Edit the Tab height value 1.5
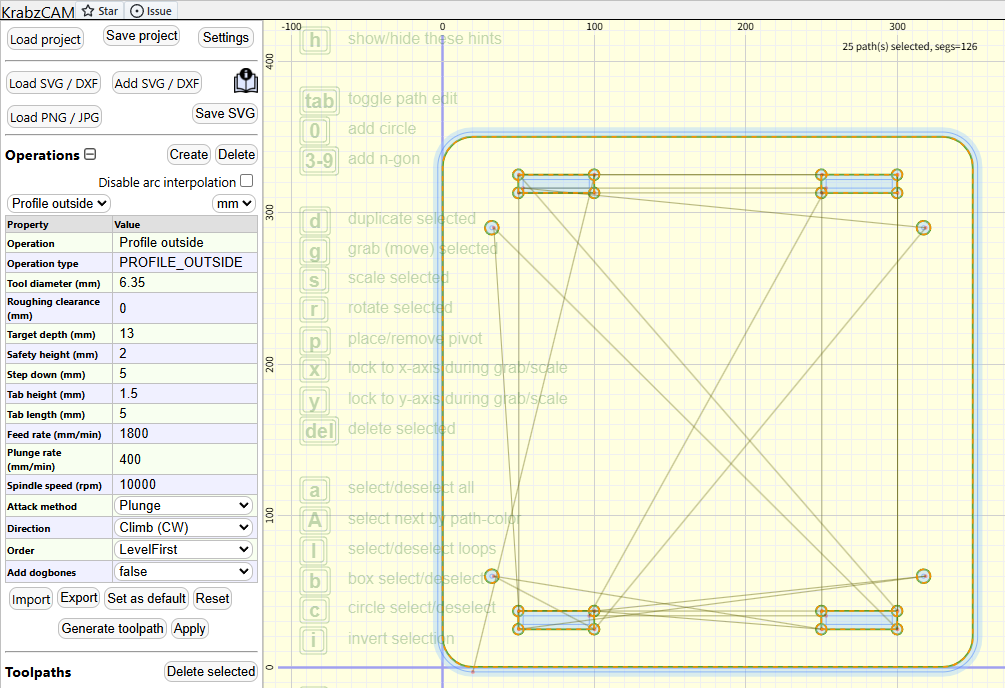The height and width of the screenshot is (688, 1005). pyautogui.click(x=185, y=393)
